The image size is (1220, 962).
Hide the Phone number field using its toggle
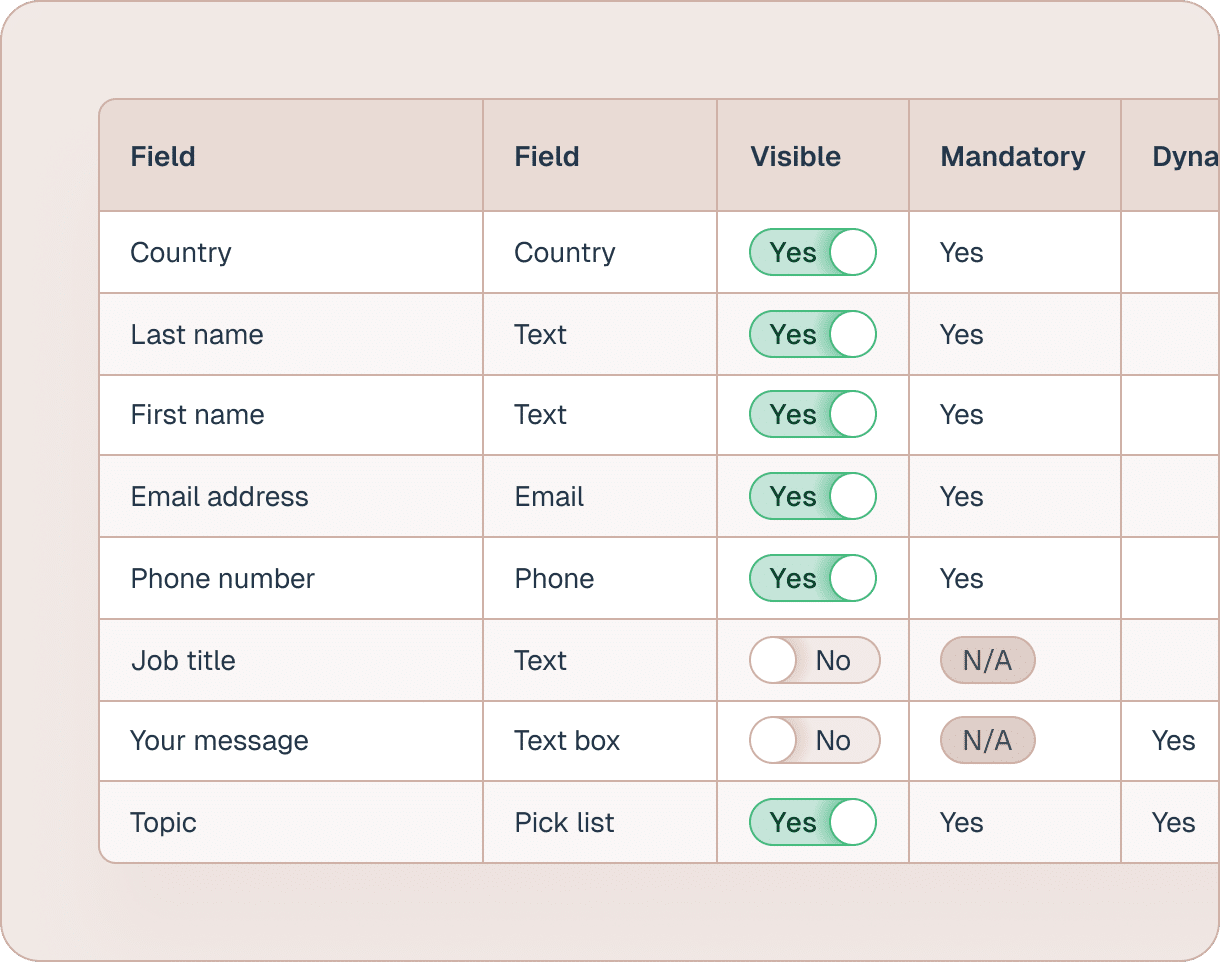[x=812, y=579]
